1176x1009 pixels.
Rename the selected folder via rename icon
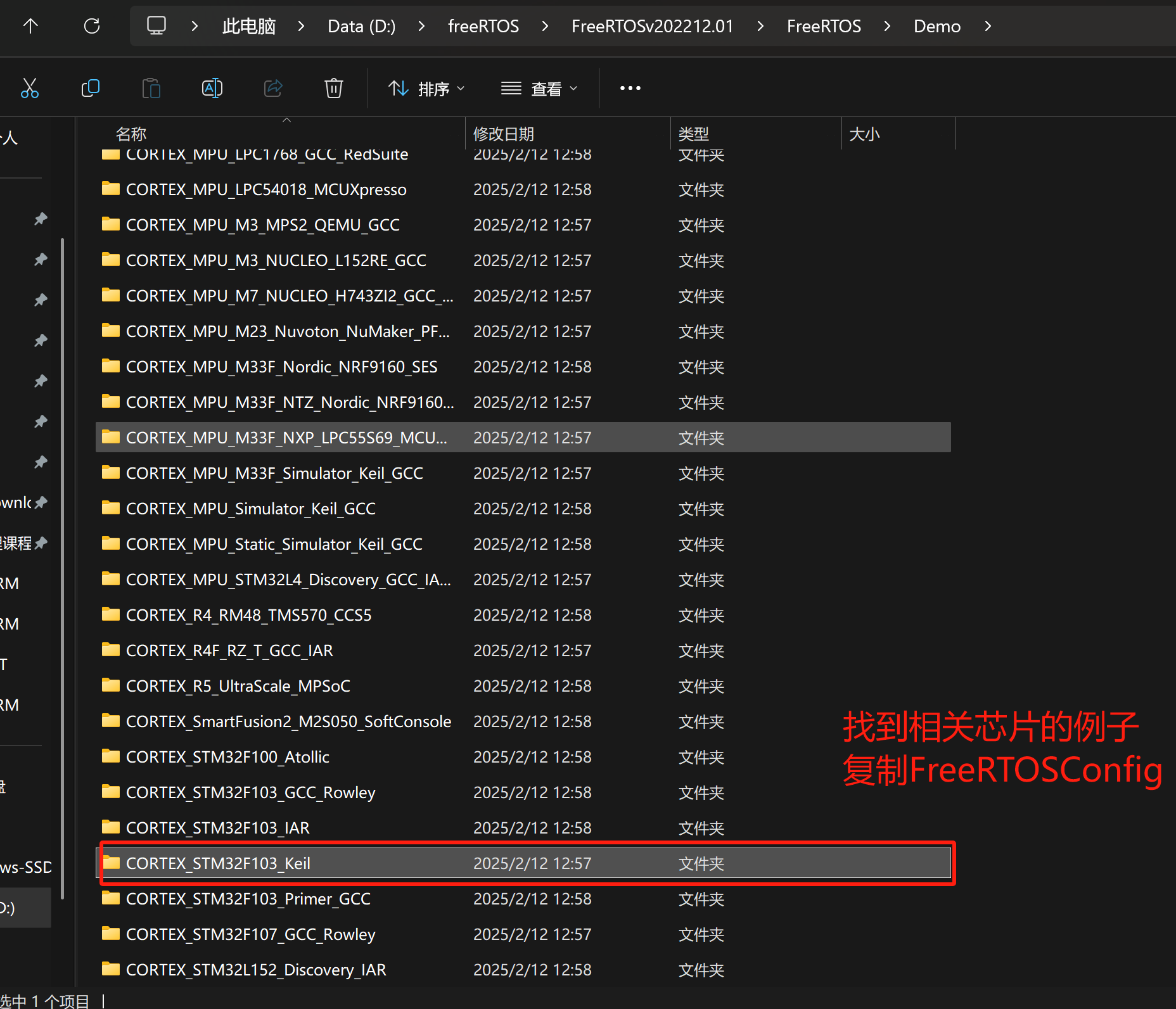[x=212, y=88]
